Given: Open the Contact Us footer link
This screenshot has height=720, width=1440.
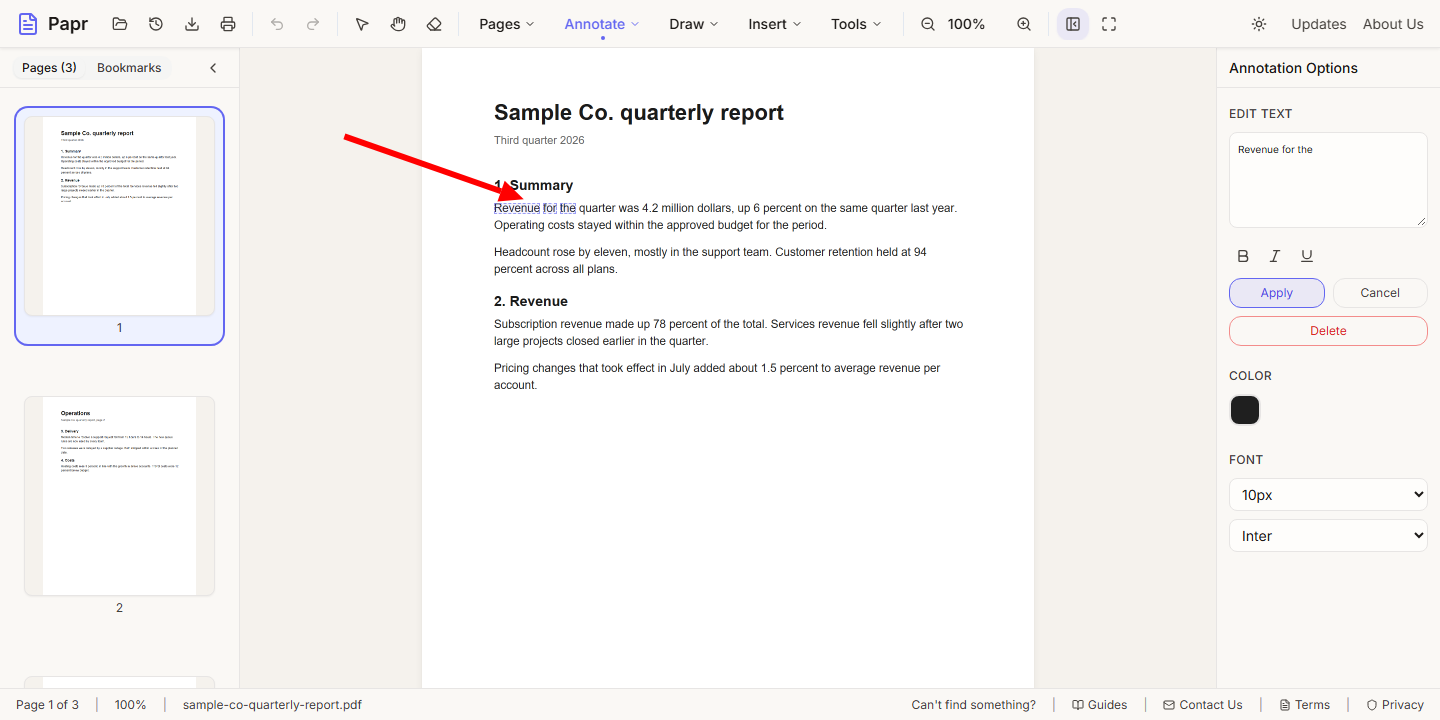Looking at the screenshot, I should pos(1203,705).
